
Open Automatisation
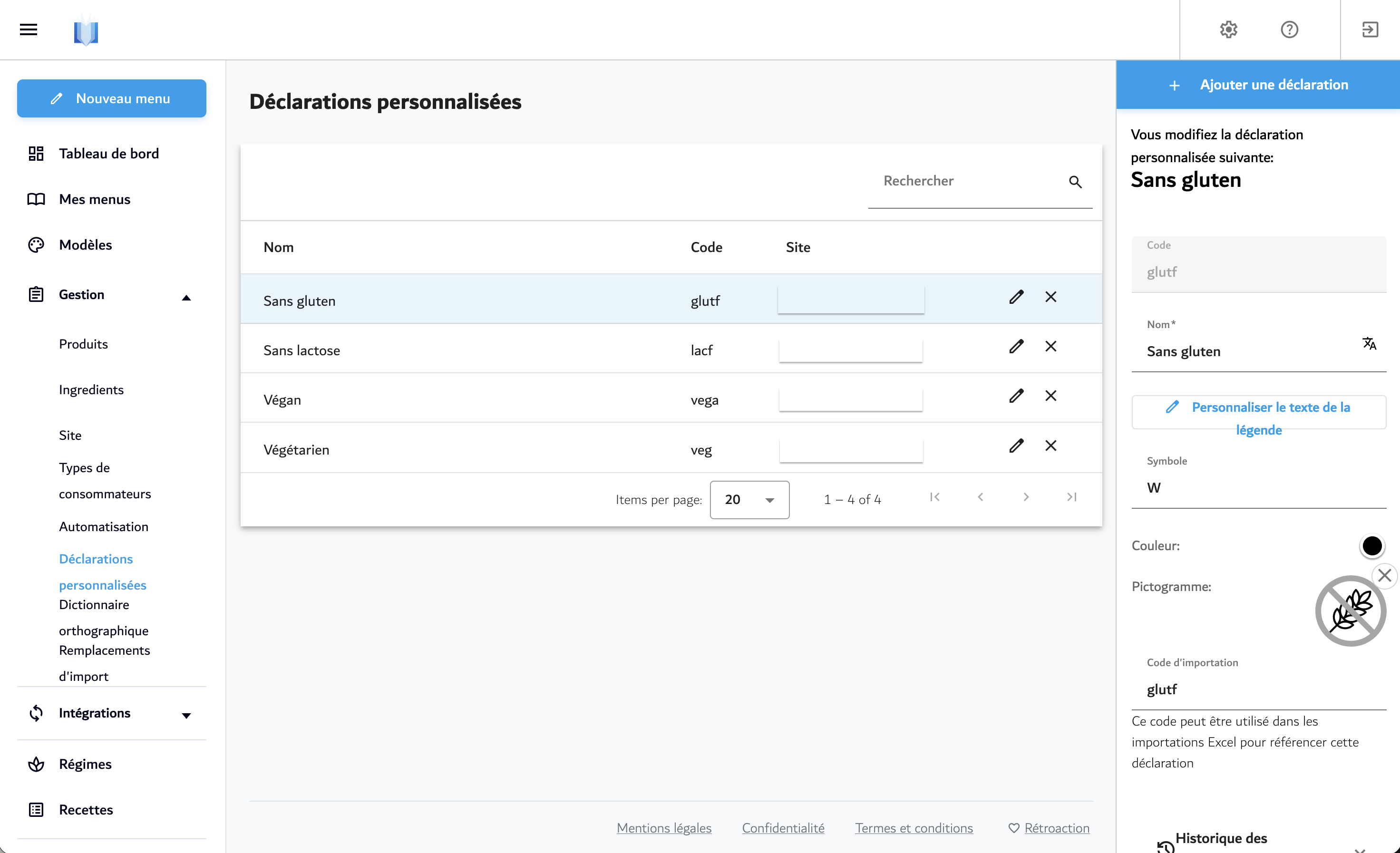click(103, 526)
